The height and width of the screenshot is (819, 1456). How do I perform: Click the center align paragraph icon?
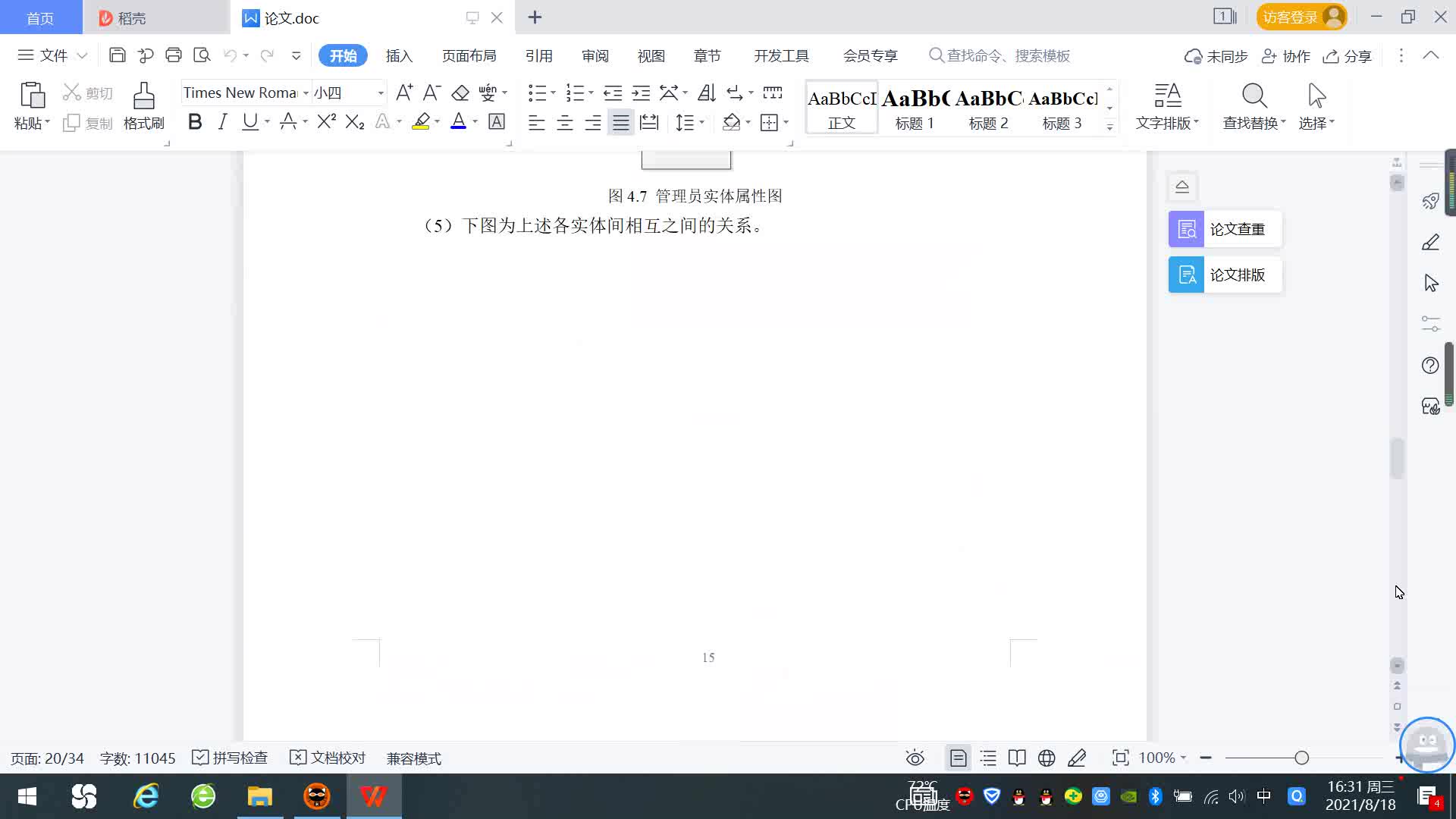[565, 123]
